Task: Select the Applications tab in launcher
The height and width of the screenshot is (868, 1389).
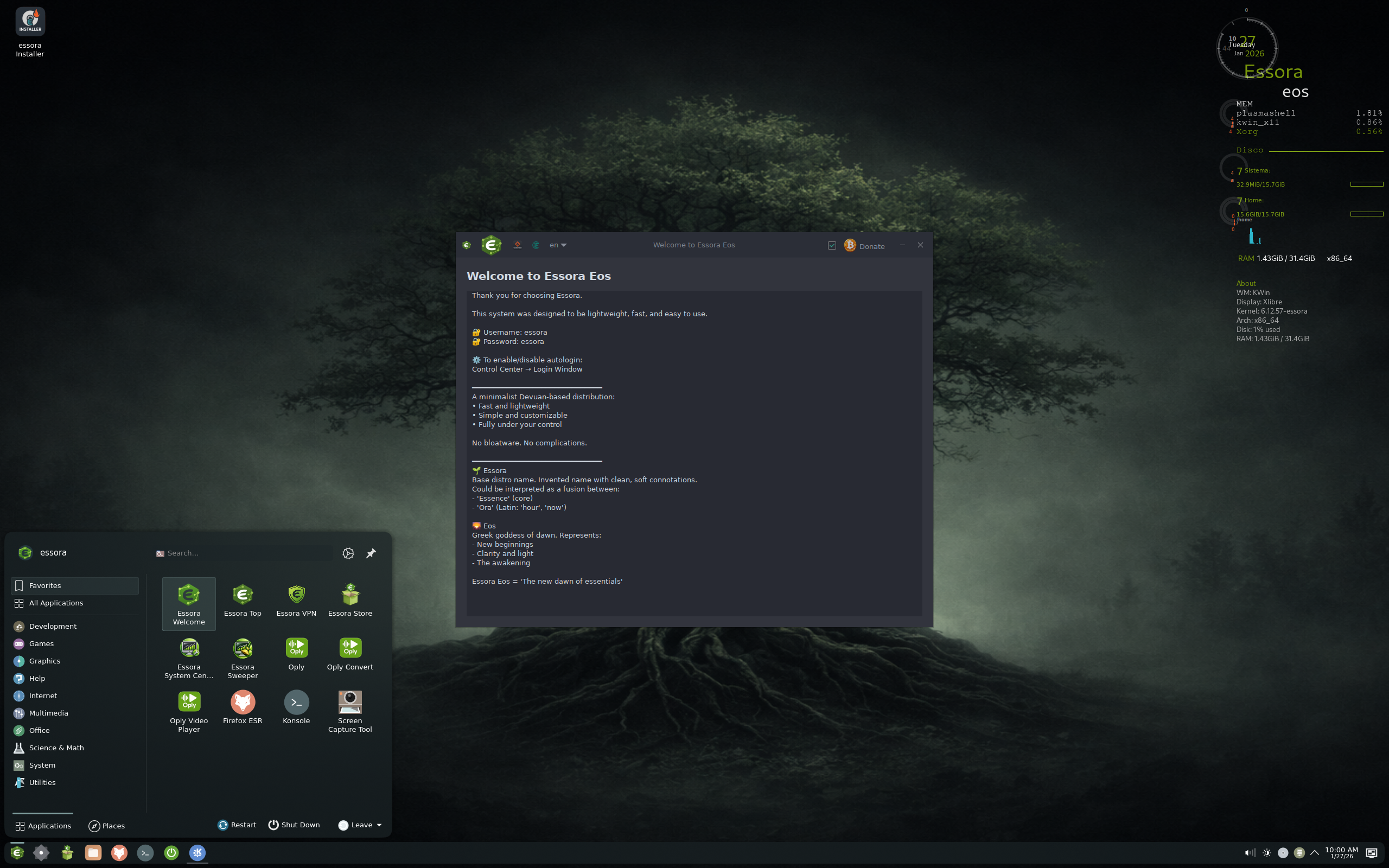Action: (x=43, y=826)
